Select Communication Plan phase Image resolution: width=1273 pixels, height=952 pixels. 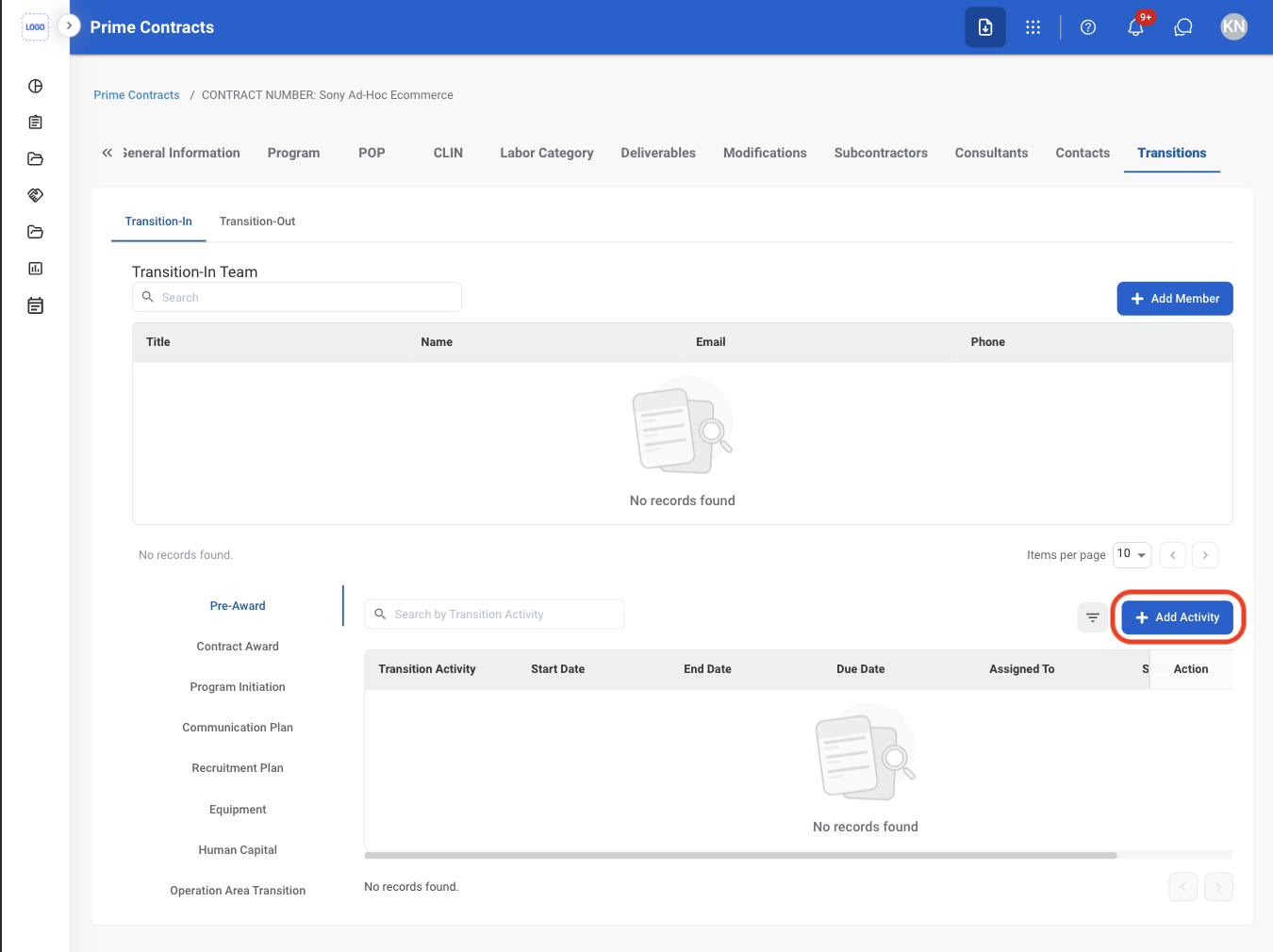238,728
